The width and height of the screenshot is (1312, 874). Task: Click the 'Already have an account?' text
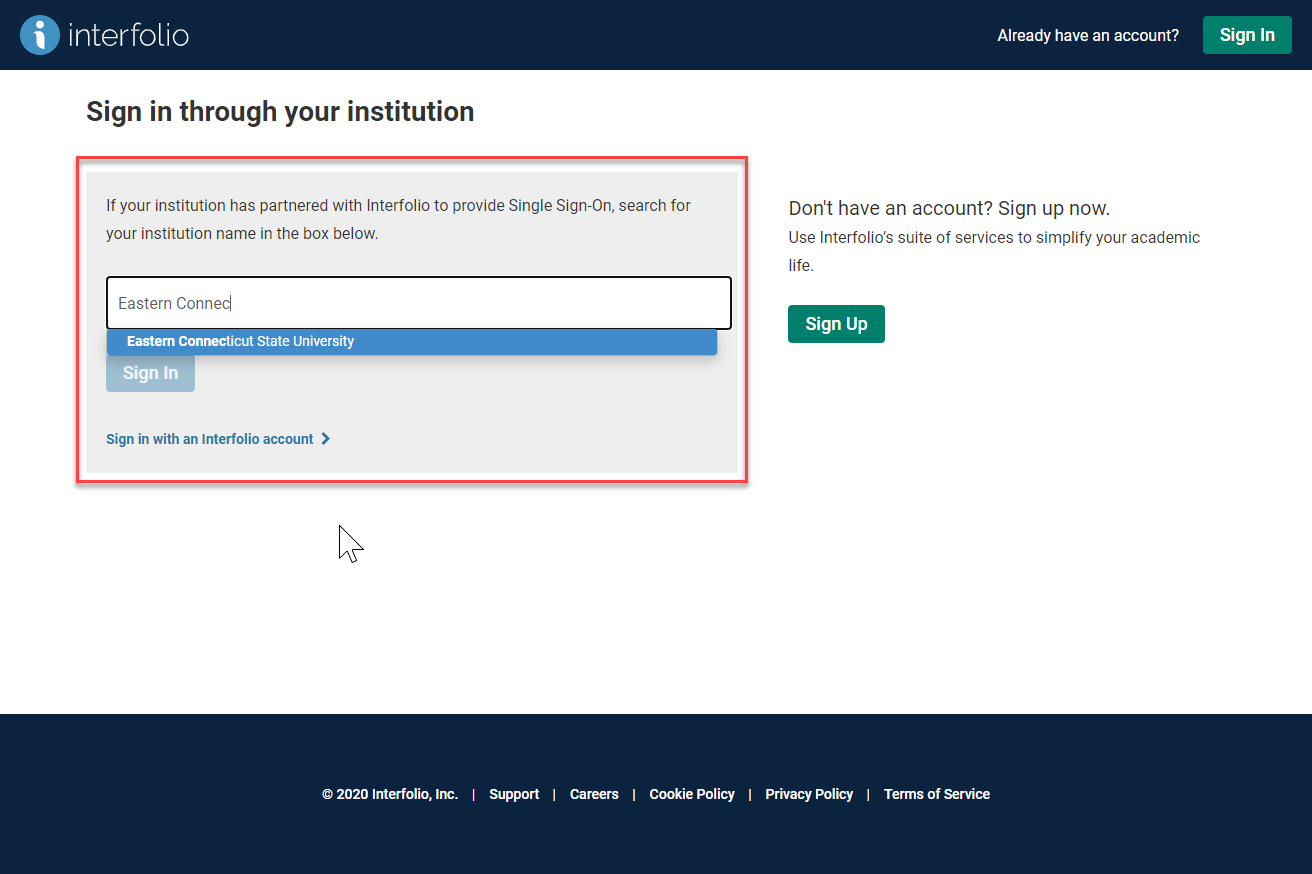tap(1088, 35)
